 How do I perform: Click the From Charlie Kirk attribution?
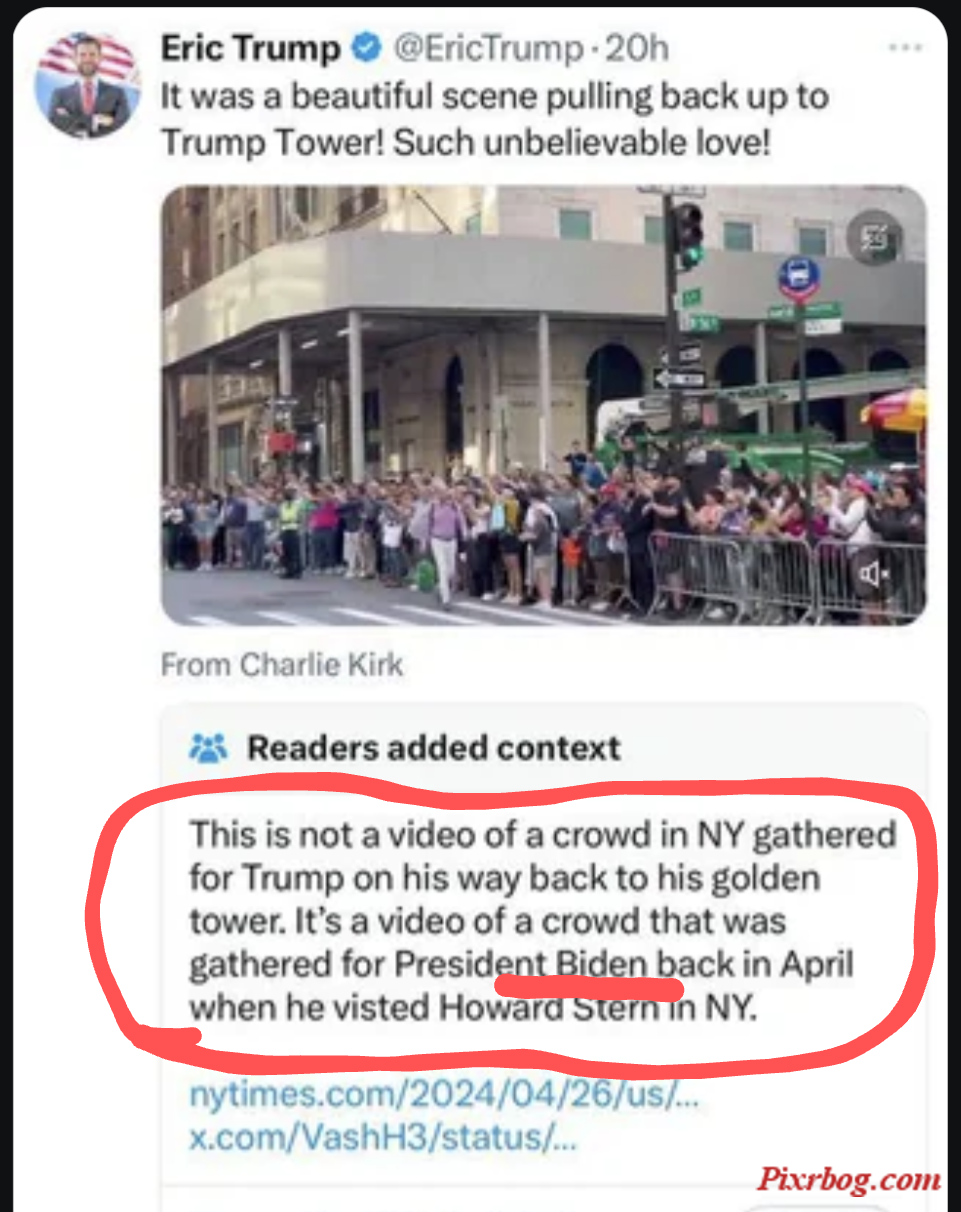click(x=282, y=664)
